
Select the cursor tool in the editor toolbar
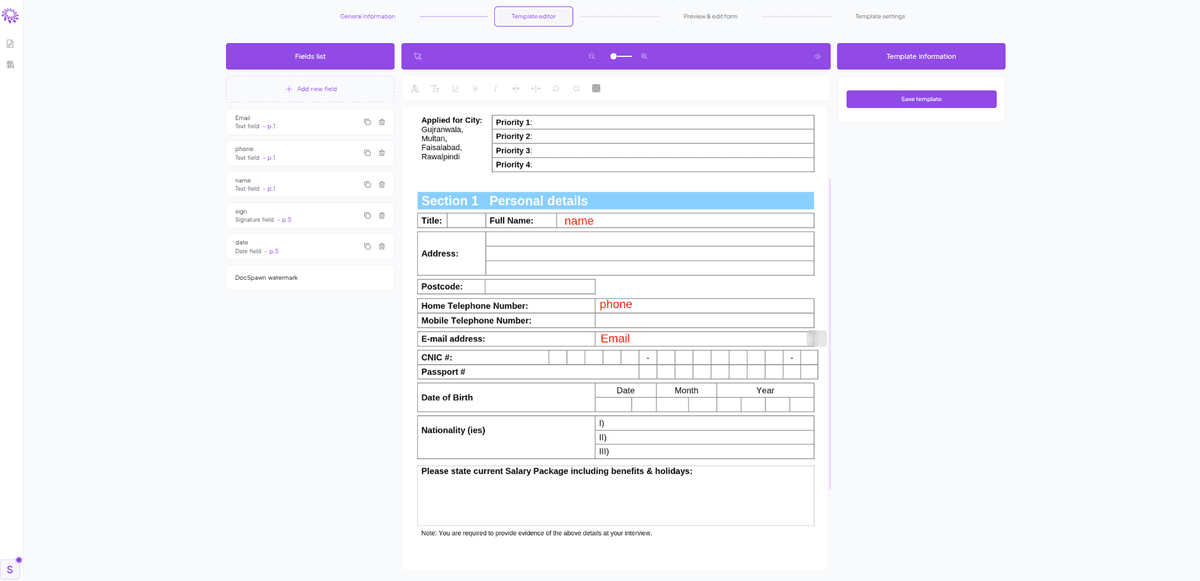pyautogui.click(x=417, y=56)
